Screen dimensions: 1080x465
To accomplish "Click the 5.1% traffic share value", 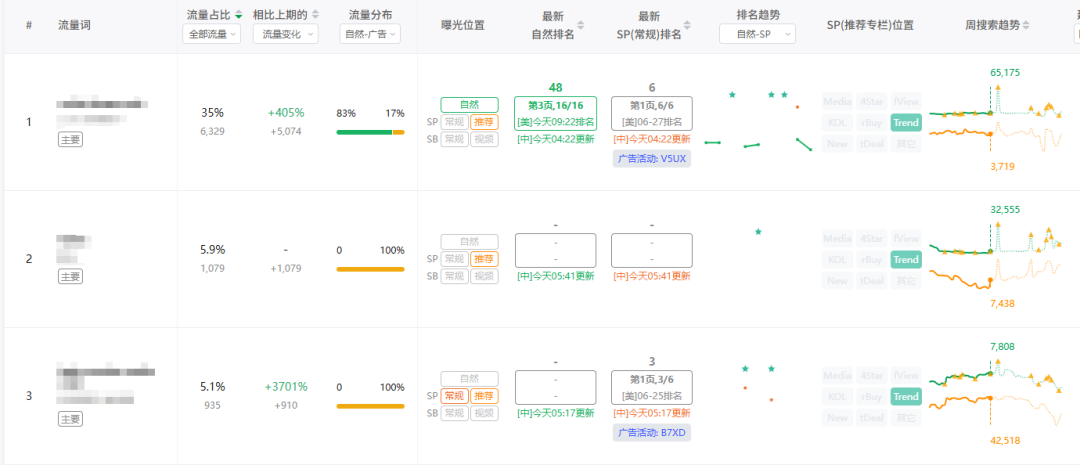I will pyautogui.click(x=212, y=387).
